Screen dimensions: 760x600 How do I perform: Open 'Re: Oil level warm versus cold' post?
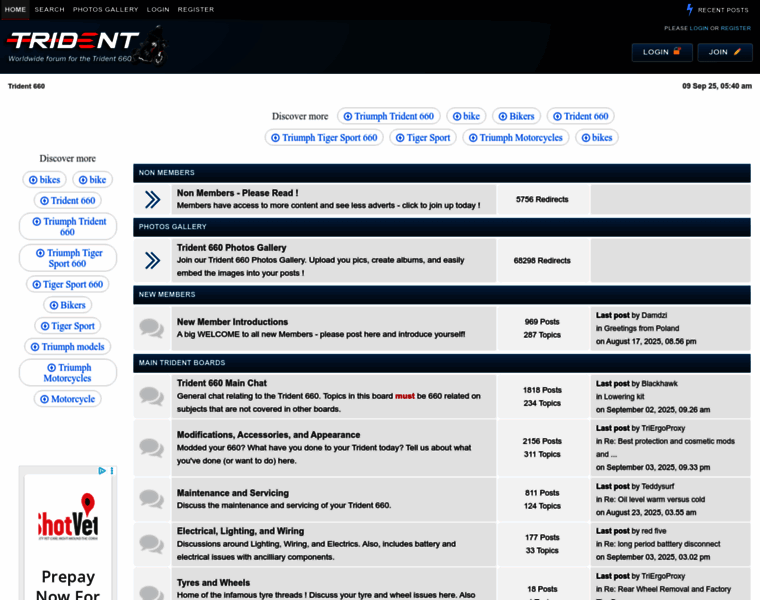(x=654, y=499)
